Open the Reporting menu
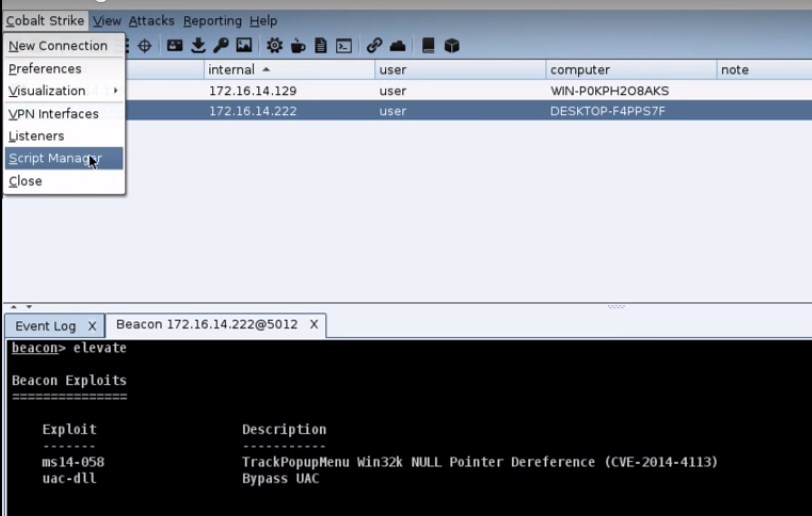812x516 pixels. click(x=212, y=21)
